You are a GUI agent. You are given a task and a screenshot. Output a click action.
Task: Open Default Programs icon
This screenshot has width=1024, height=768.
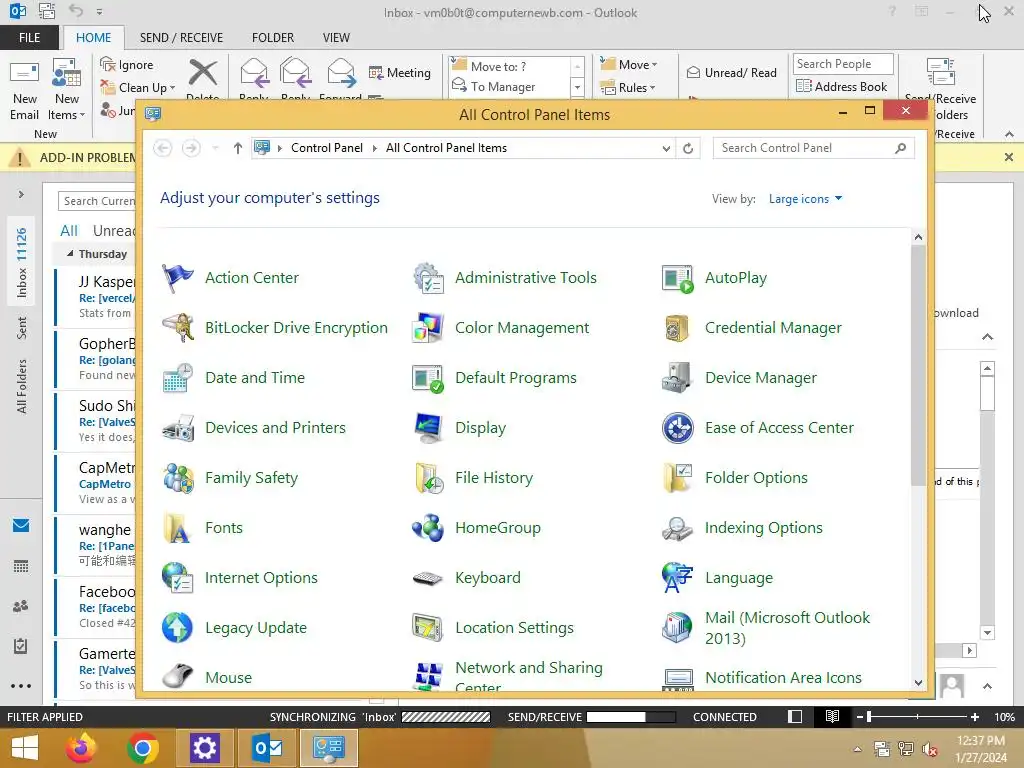coord(428,378)
